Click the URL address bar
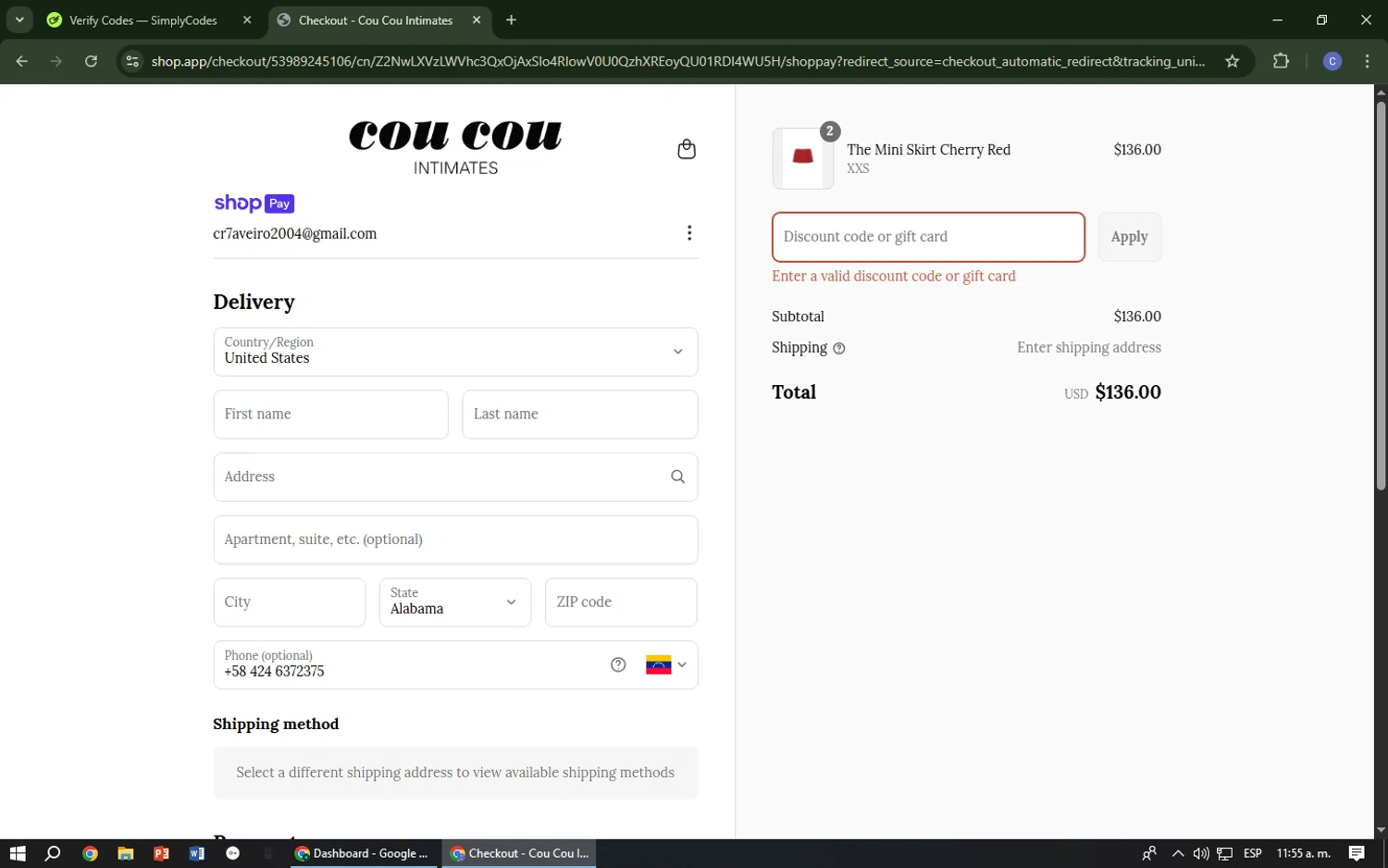The image size is (1388, 868). [x=678, y=61]
